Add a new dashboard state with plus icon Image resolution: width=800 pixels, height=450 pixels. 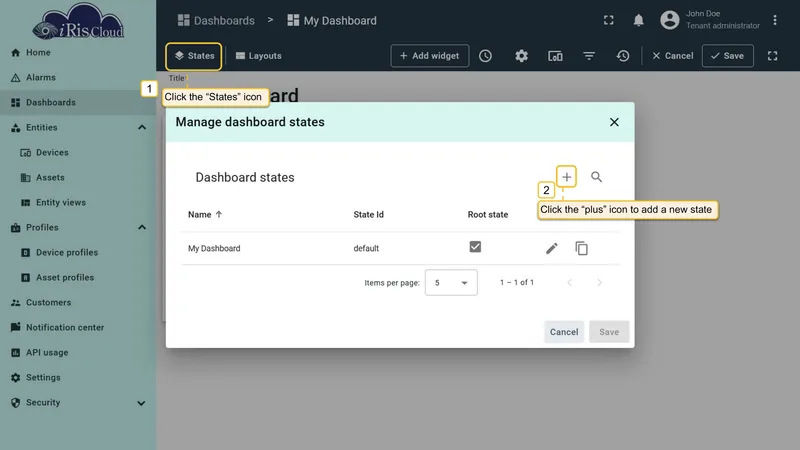pos(566,177)
